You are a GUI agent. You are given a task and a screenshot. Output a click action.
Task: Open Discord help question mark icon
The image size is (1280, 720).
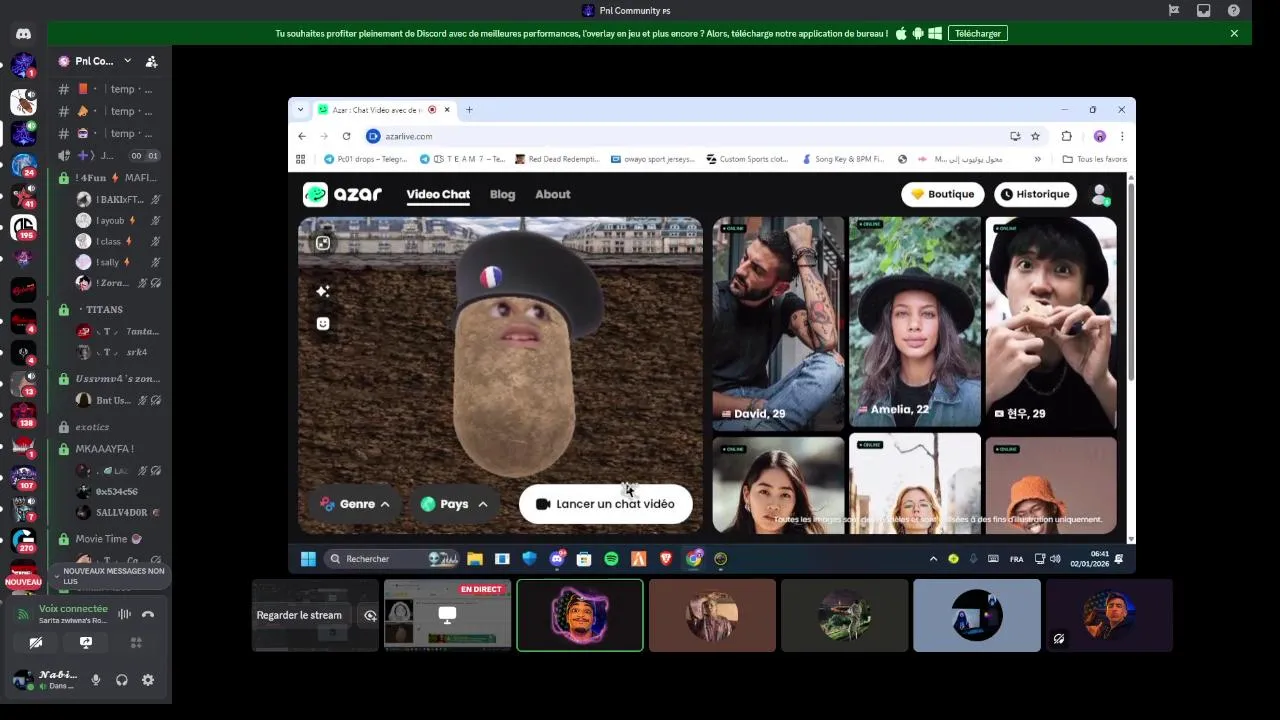[x=1234, y=11]
